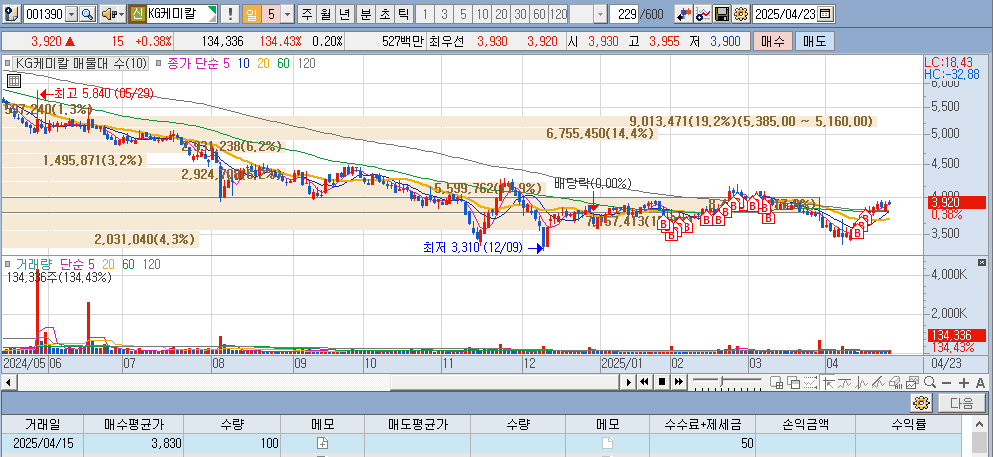
Task: Open trade journal settings gear icon
Action: [921, 403]
